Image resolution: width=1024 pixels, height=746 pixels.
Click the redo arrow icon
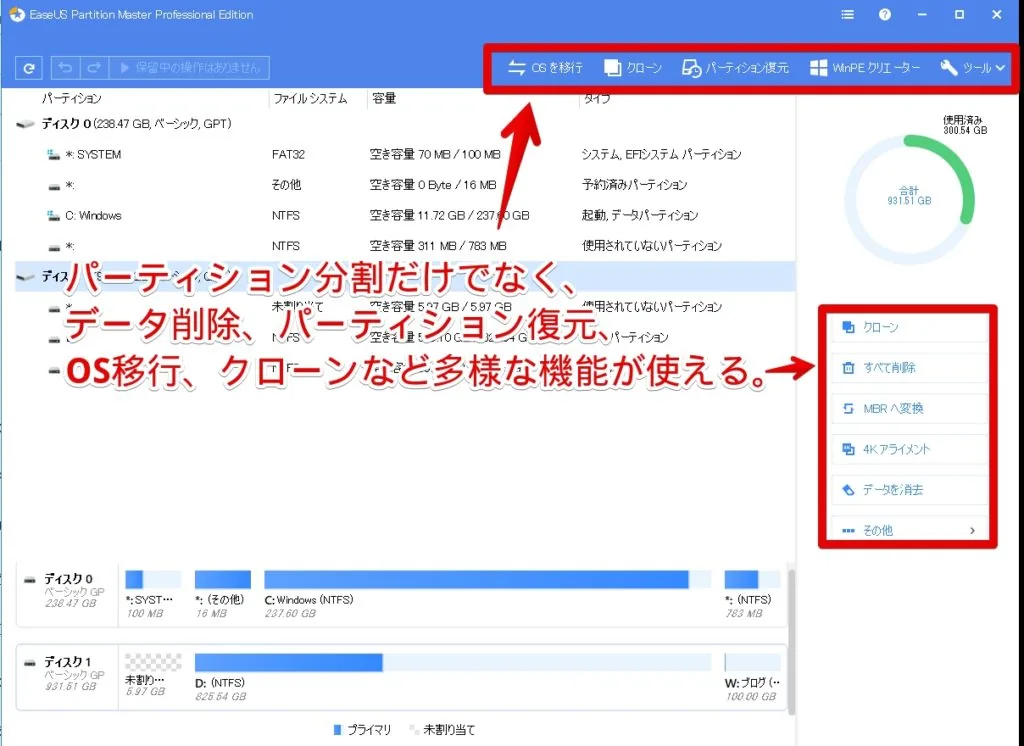(x=93, y=68)
